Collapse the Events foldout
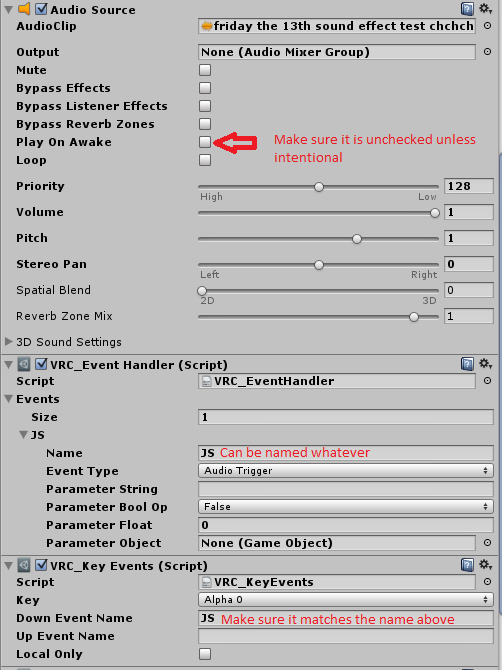The width and height of the screenshot is (502, 670). pyautogui.click(x=8, y=399)
